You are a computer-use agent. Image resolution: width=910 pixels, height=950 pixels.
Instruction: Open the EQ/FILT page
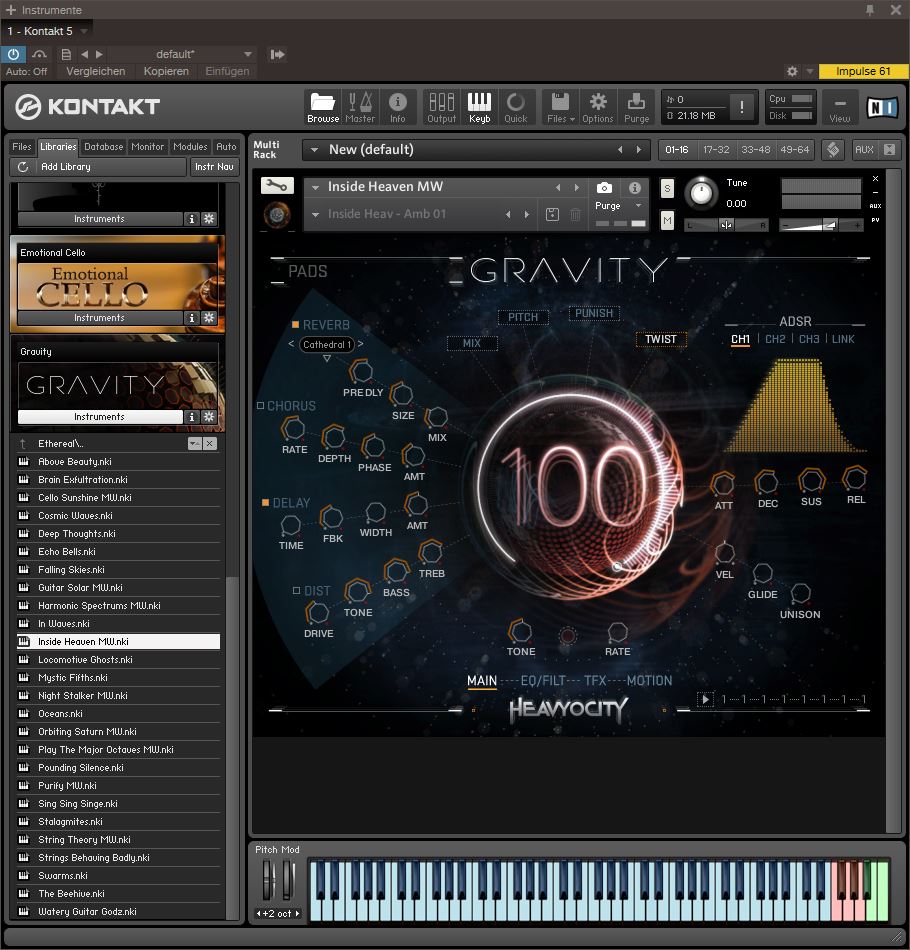(543, 681)
